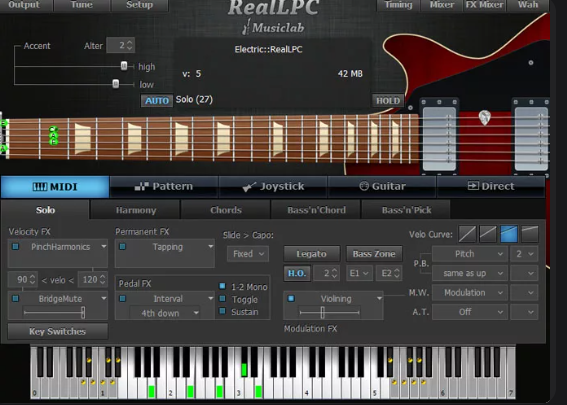The image size is (567, 405).
Task: Enable the 1-2 Mono checkbox
Action: 222,286
